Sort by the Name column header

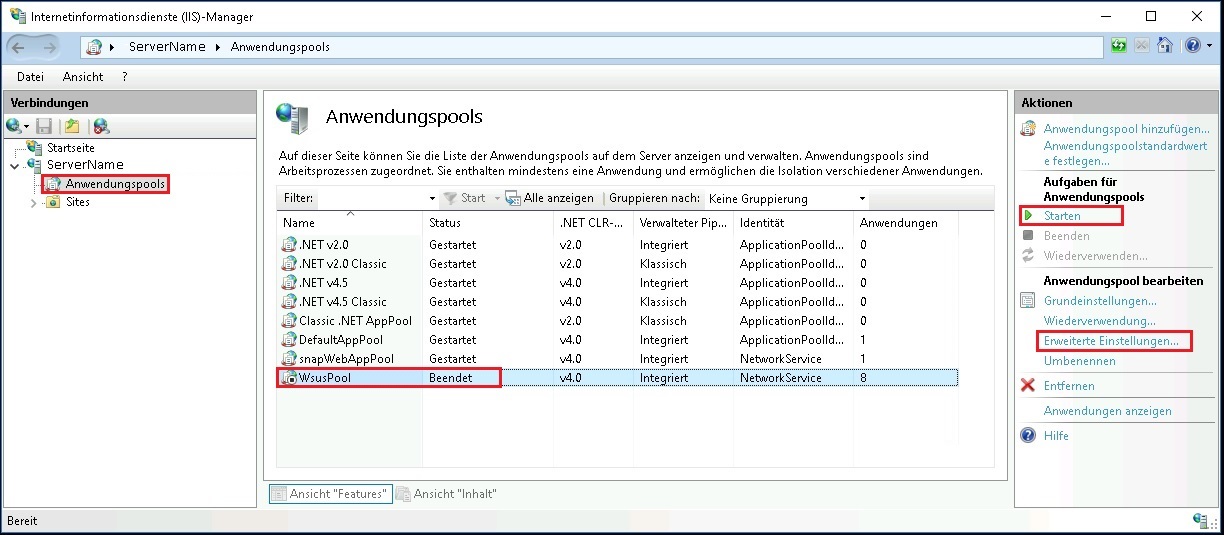pos(349,223)
